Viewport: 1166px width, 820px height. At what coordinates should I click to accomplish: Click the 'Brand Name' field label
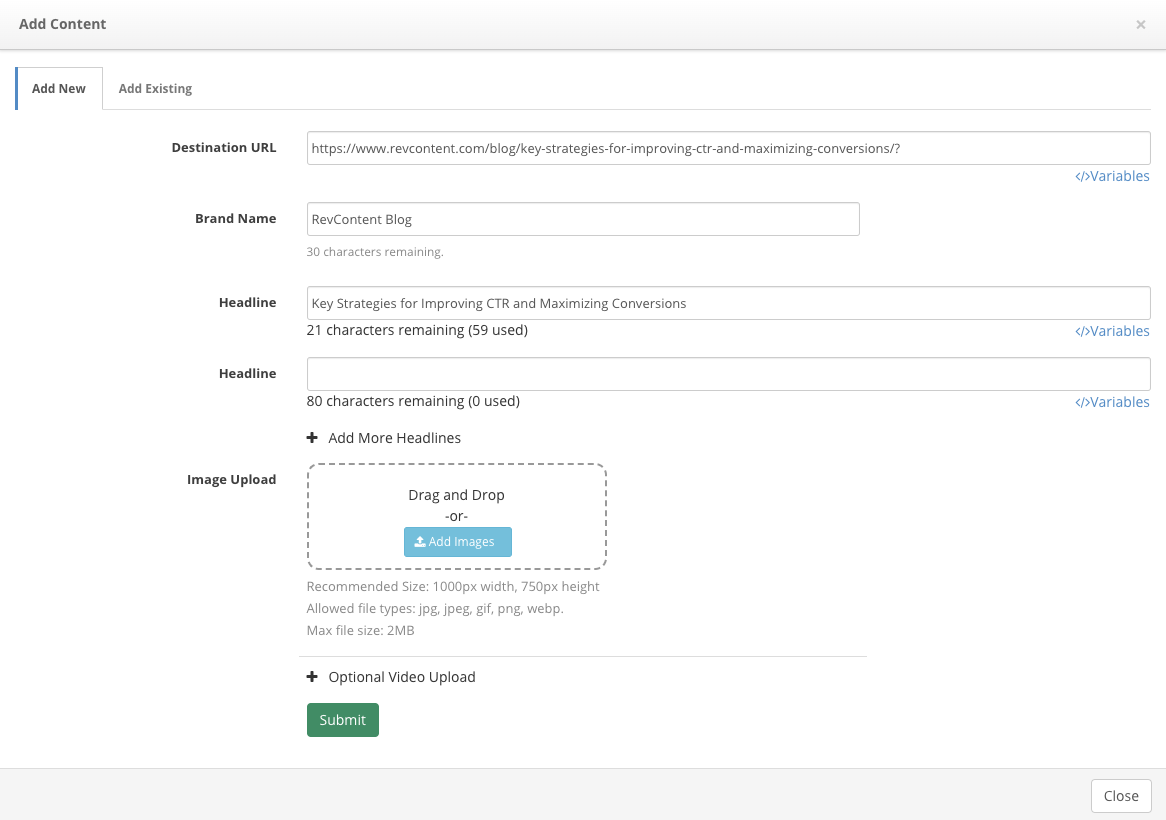tap(235, 218)
